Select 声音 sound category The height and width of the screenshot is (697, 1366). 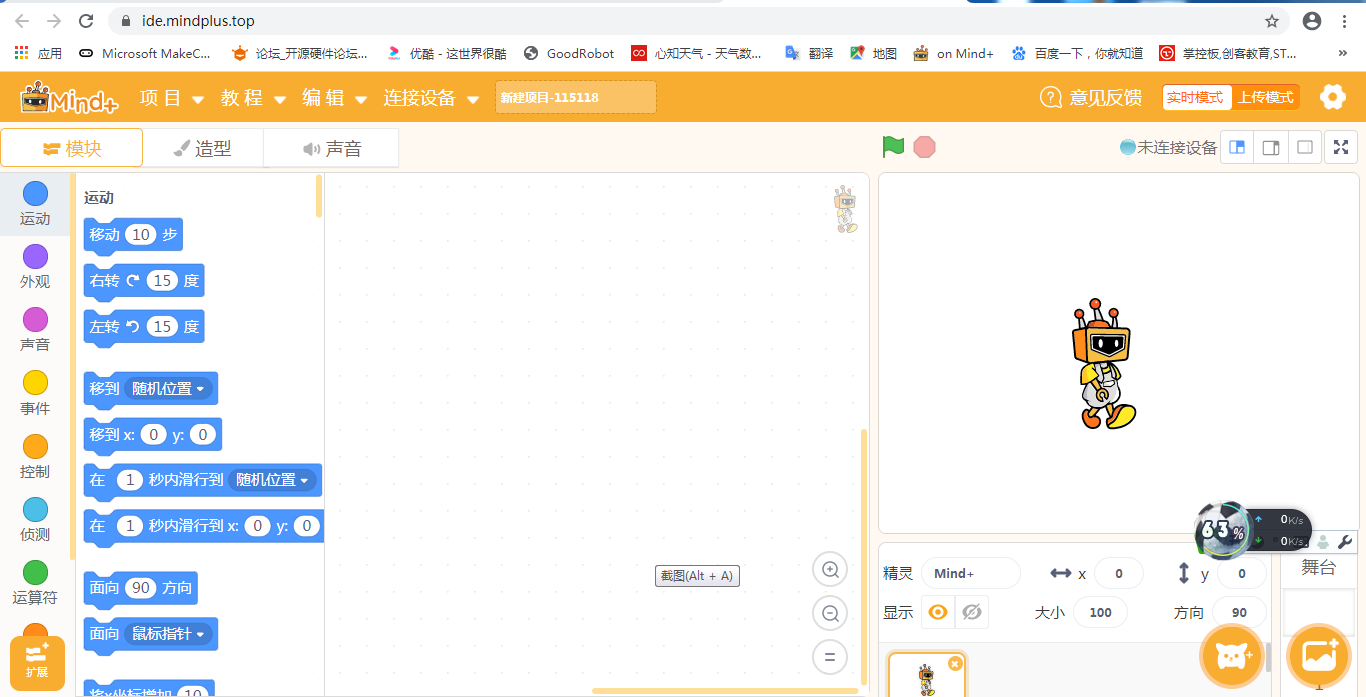(35, 330)
